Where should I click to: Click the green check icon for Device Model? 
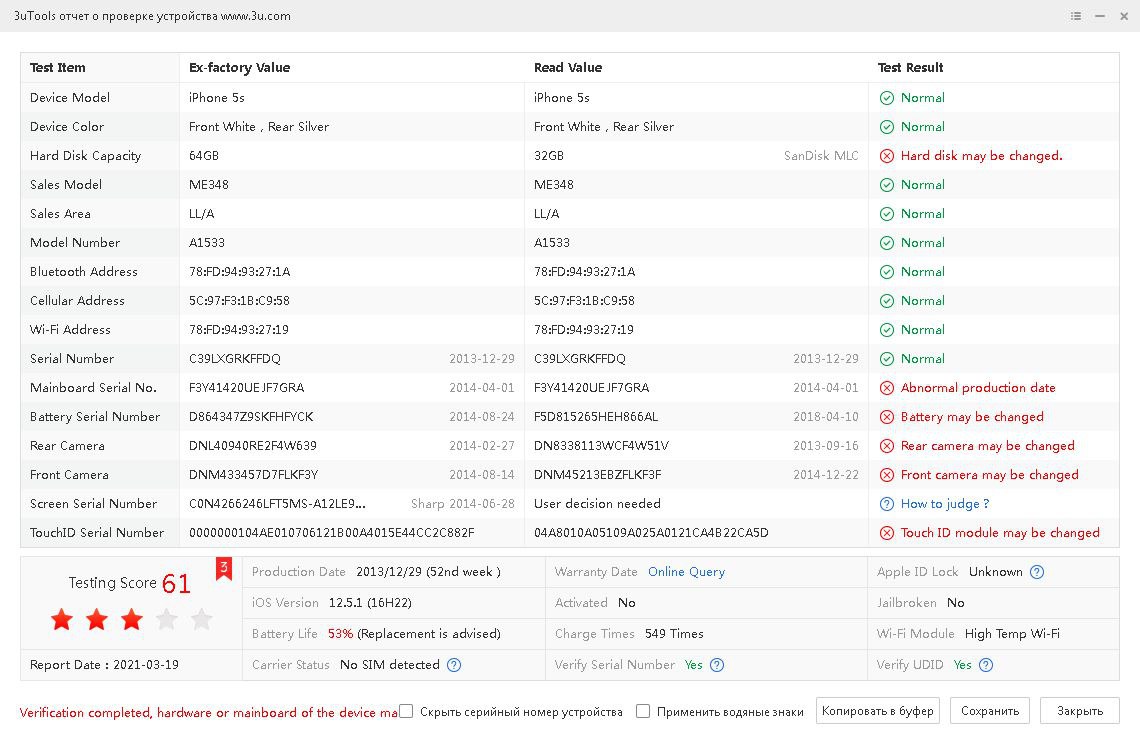coord(886,98)
